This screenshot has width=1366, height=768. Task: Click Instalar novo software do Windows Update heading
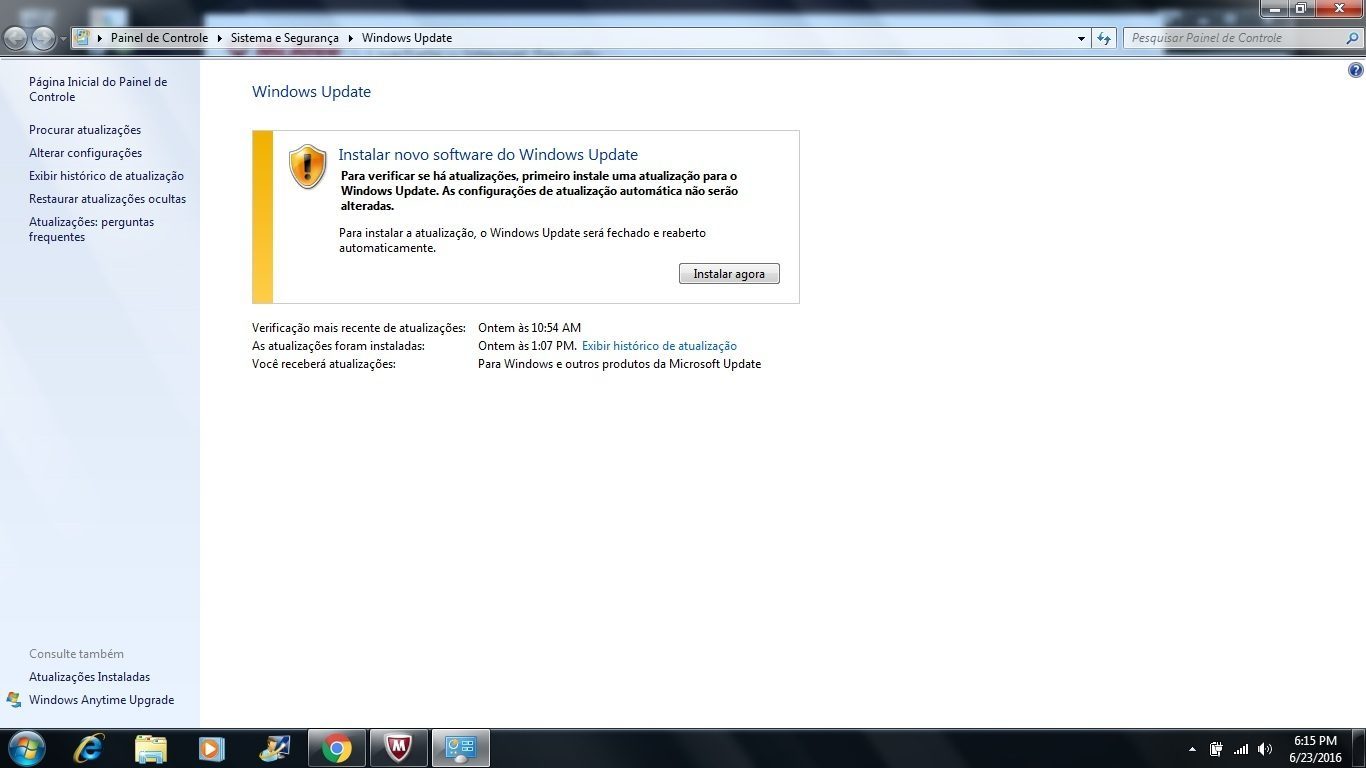click(x=488, y=155)
